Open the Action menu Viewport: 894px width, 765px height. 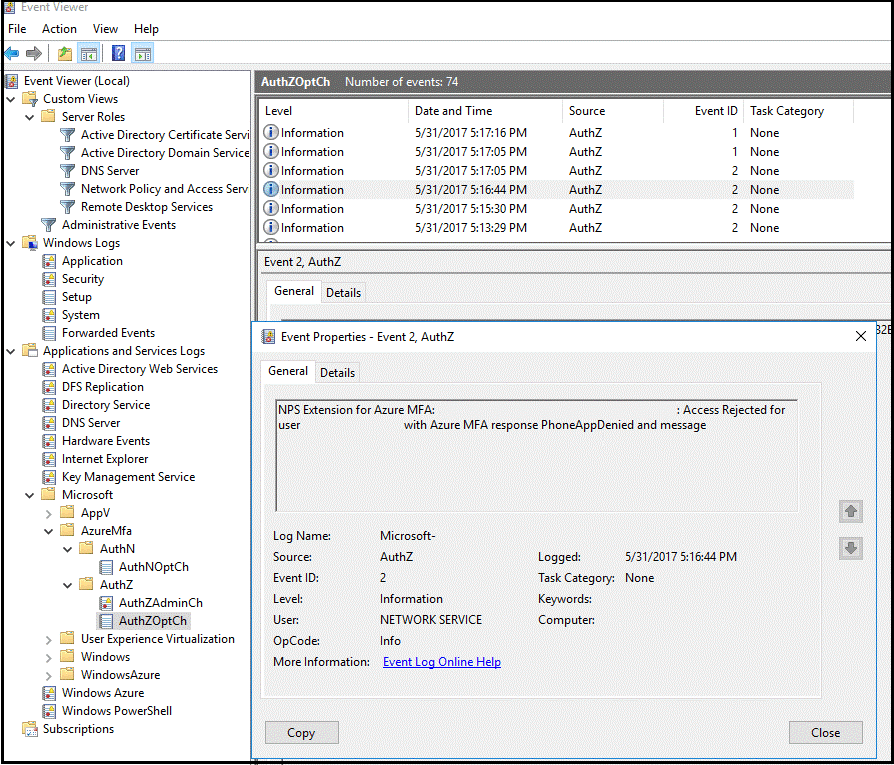pyautogui.click(x=59, y=28)
